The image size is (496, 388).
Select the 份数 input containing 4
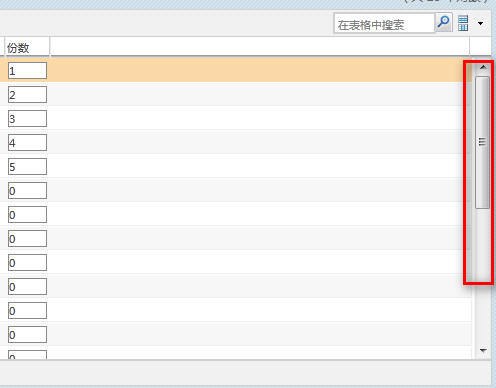(27, 143)
